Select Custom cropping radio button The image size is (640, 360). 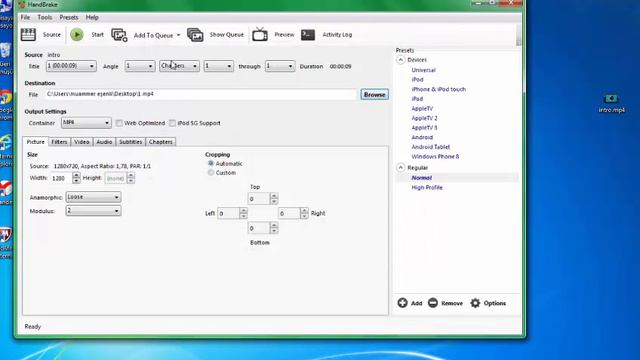click(x=211, y=173)
